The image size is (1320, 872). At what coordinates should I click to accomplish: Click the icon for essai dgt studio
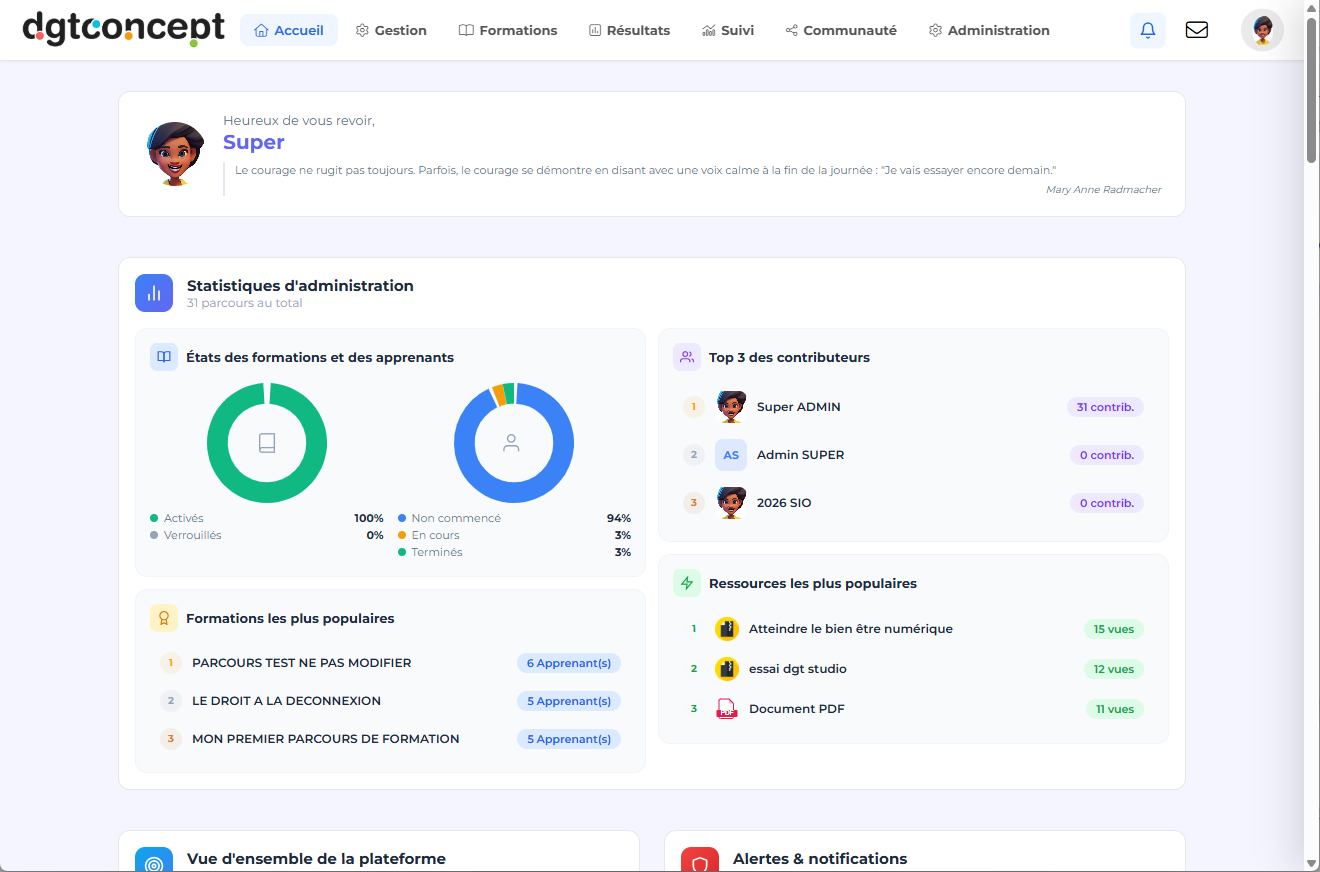tap(727, 669)
